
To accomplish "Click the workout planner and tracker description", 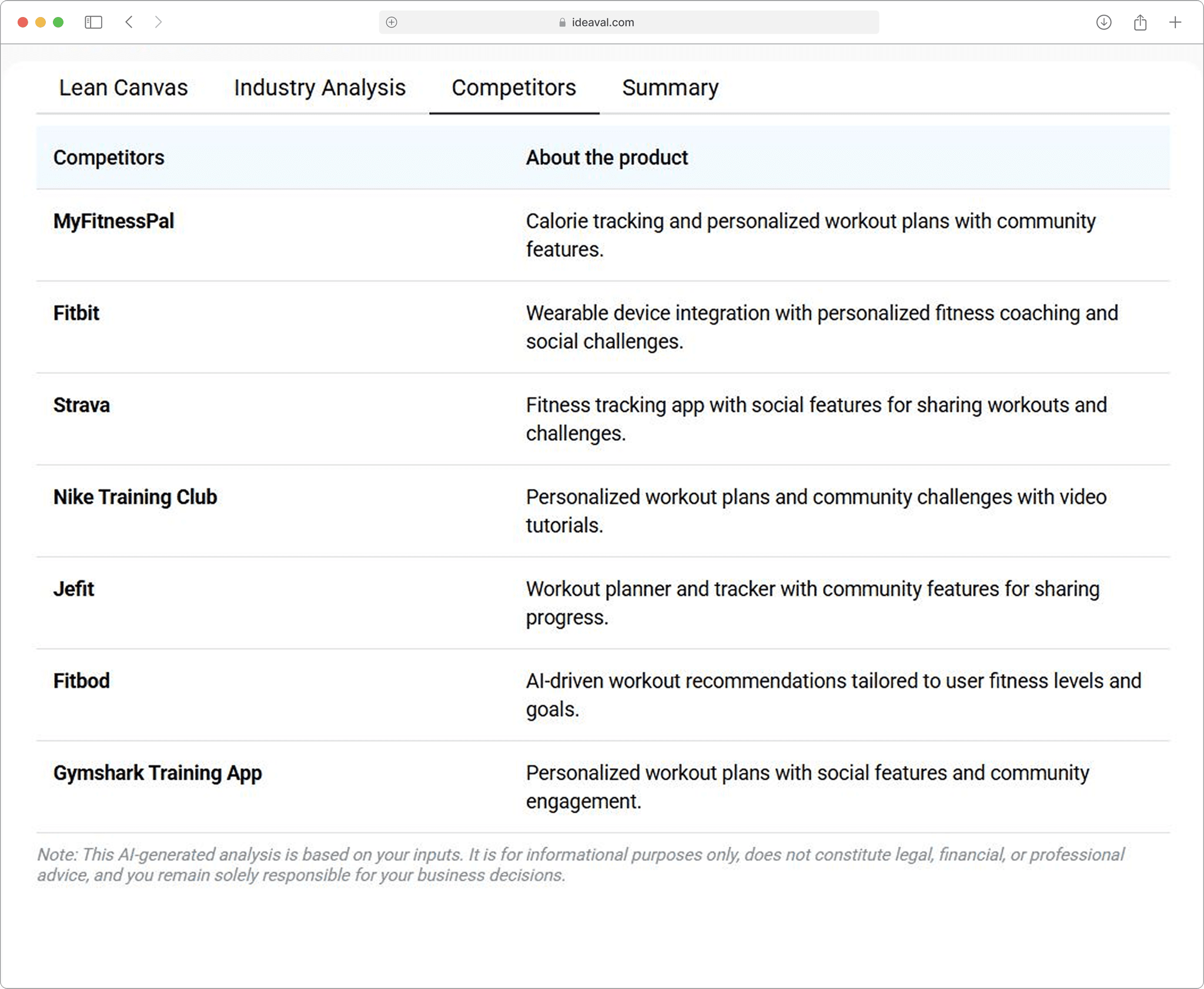I will tap(812, 603).
